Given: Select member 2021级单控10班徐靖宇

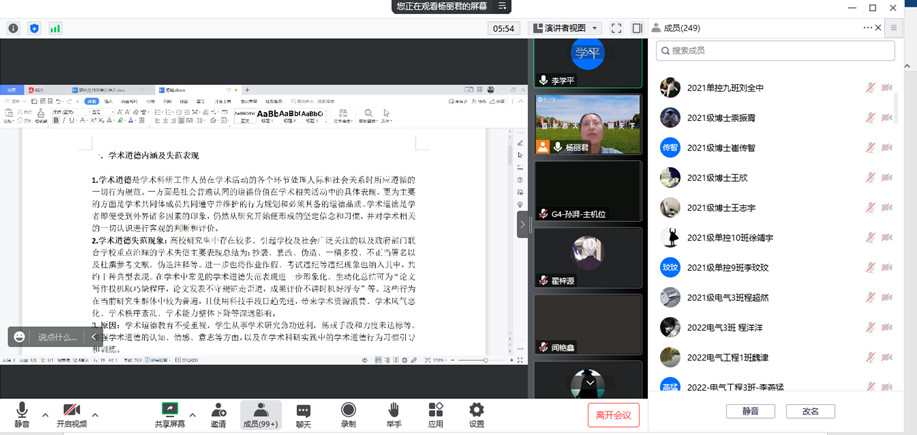Looking at the screenshot, I should coord(777,237).
